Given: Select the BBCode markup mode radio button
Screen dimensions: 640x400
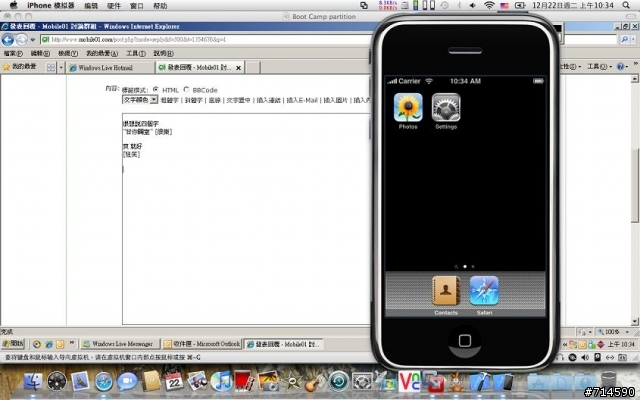Looking at the screenshot, I should click(186, 89).
